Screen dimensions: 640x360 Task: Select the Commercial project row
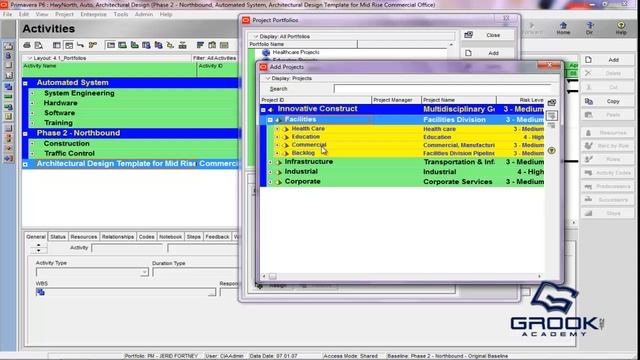[402, 145]
